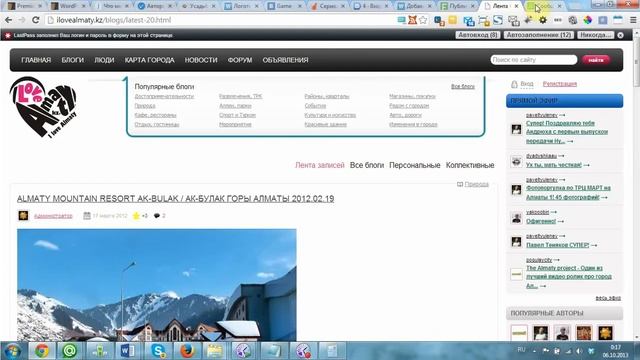
Task: Open the Спорт и Туризм blog link
Action: tap(237, 115)
